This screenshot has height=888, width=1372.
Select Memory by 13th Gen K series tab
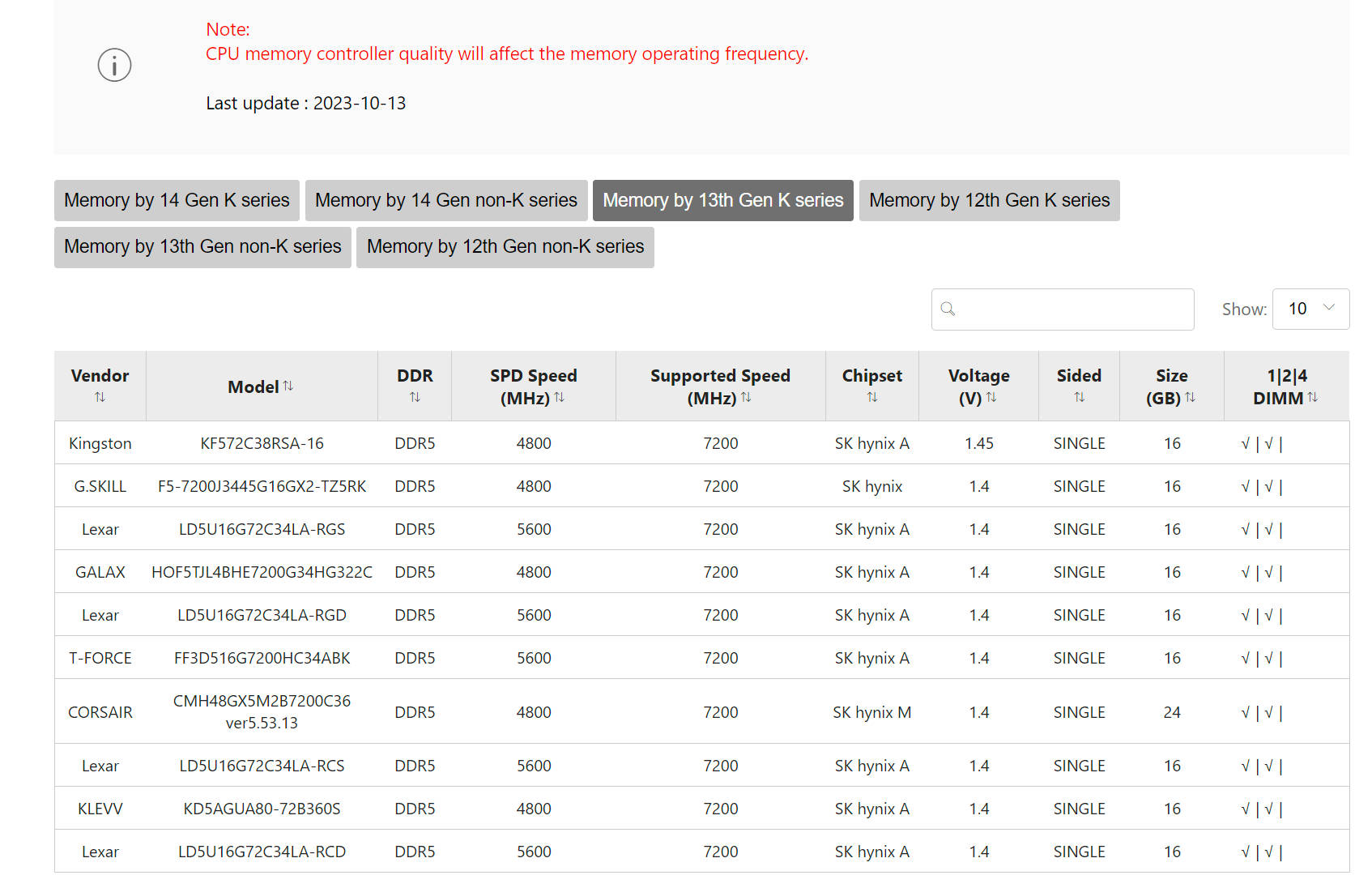coord(723,200)
